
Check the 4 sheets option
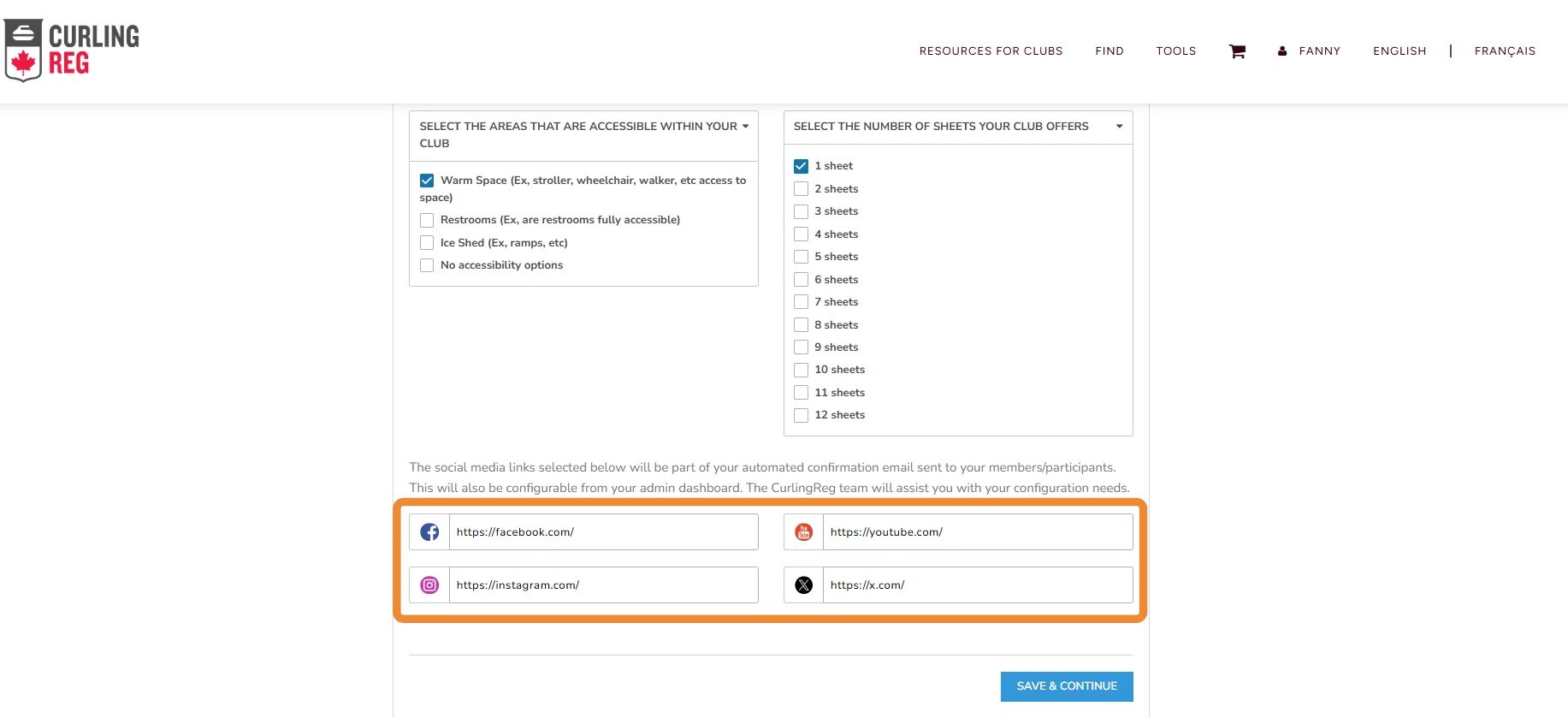point(801,234)
